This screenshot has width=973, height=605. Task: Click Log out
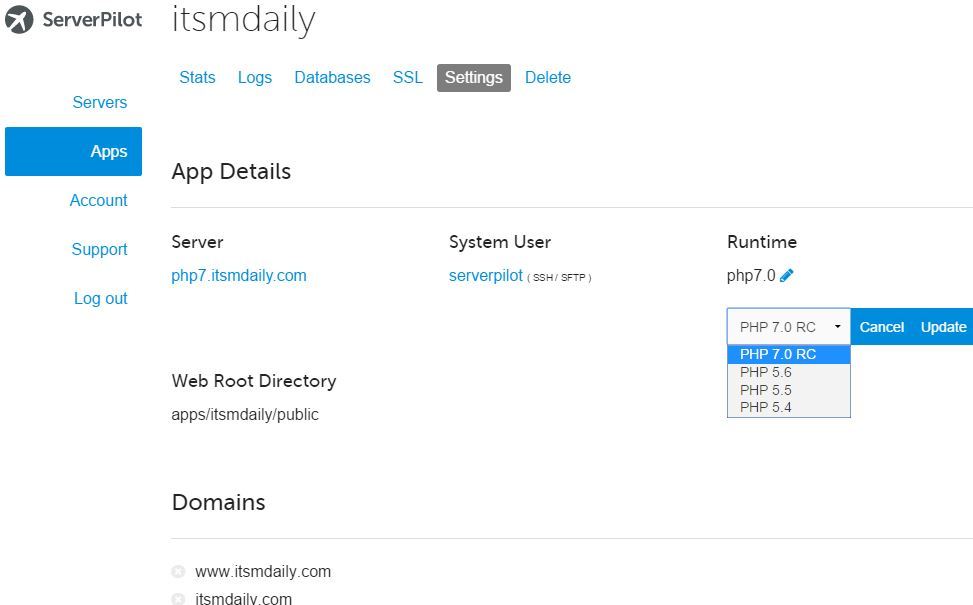coord(100,298)
